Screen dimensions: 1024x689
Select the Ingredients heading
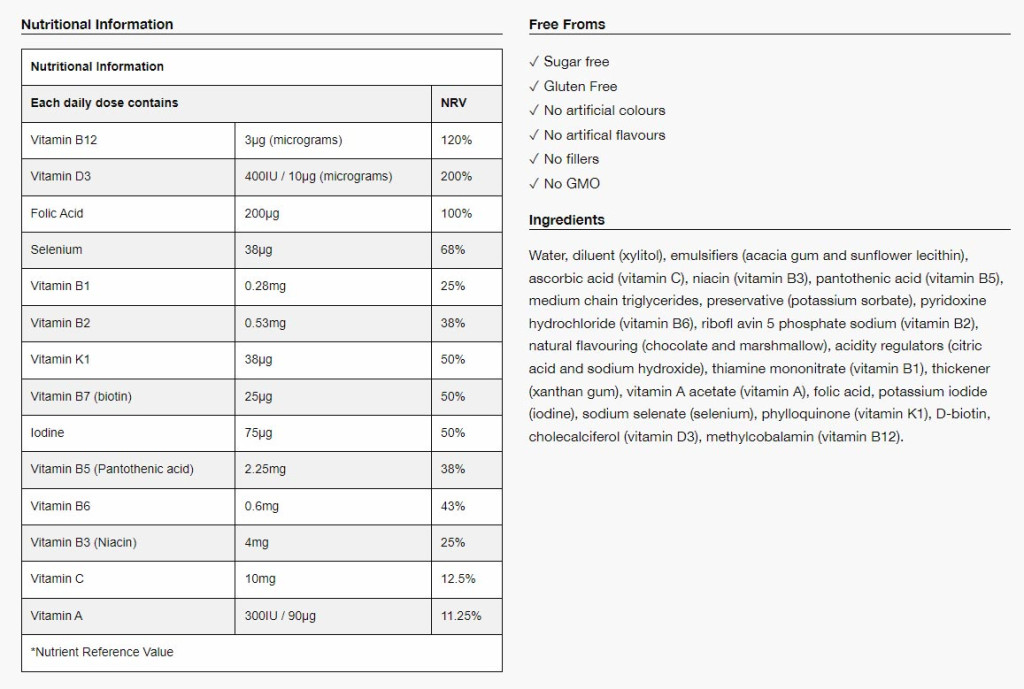[x=567, y=220]
